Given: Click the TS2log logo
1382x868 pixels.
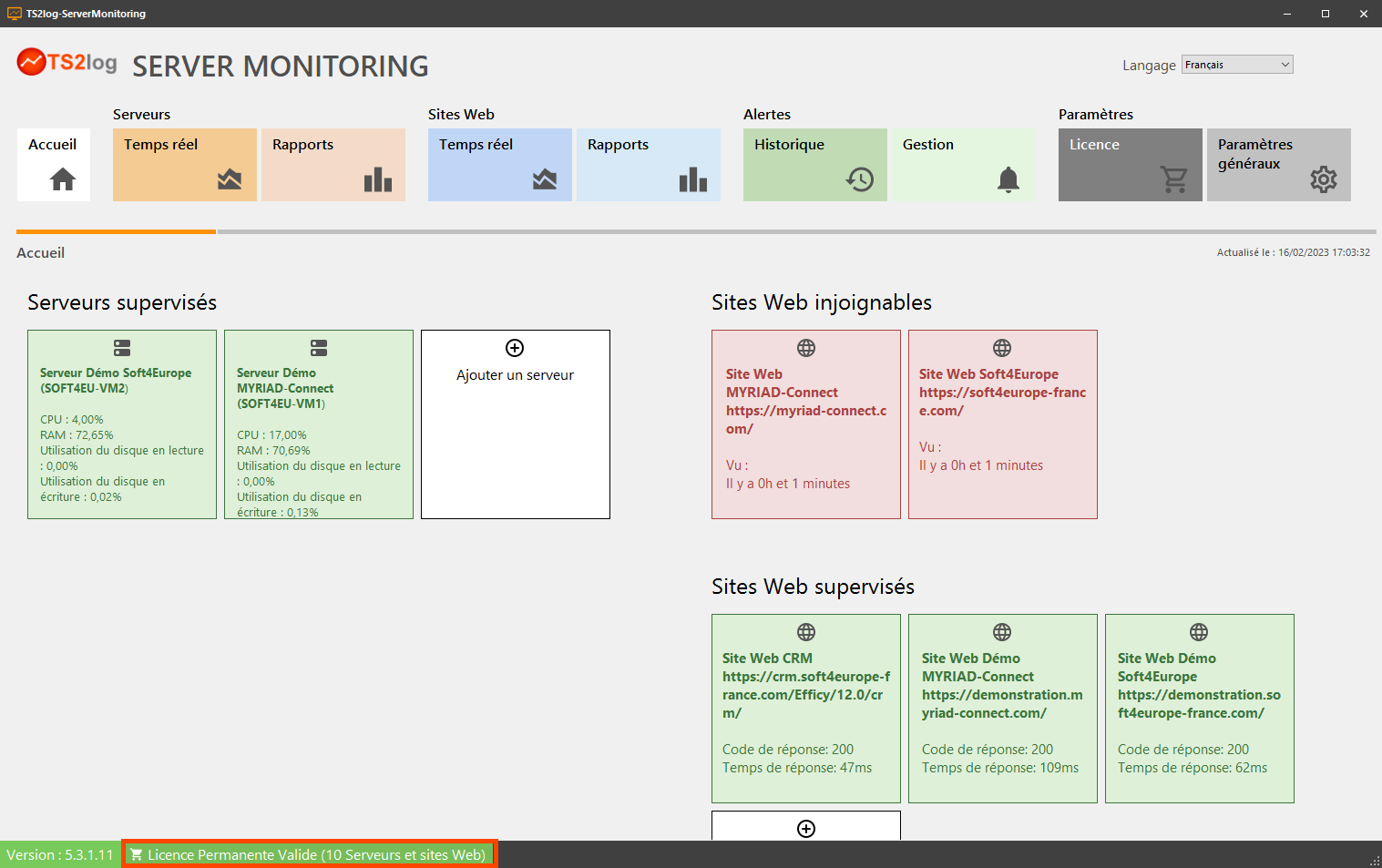Looking at the screenshot, I should coord(67,62).
